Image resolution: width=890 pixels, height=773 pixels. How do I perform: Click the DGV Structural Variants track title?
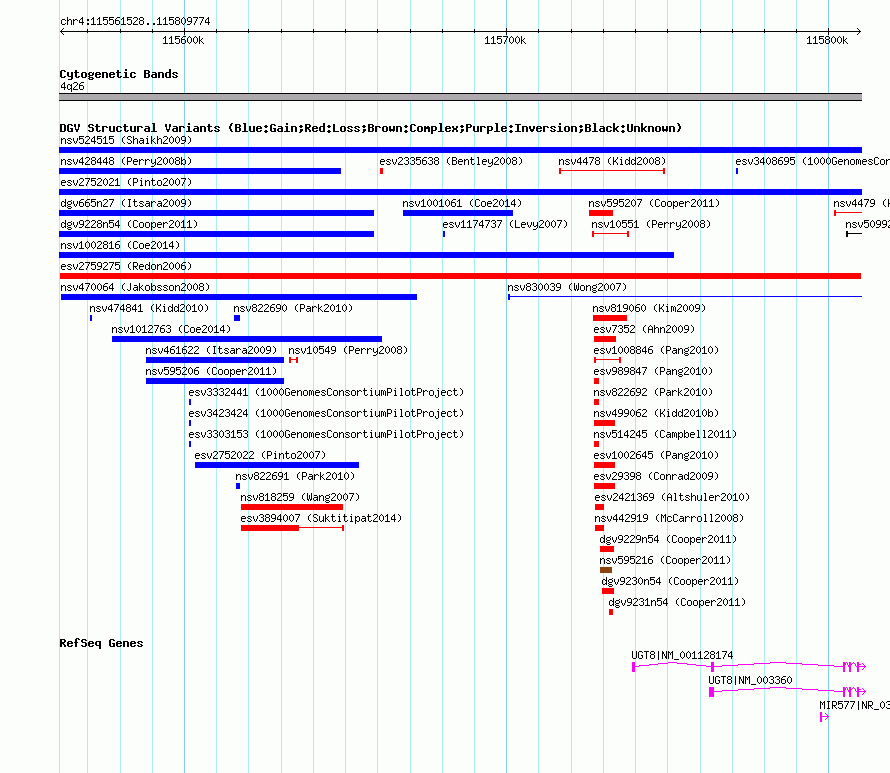[x=370, y=128]
